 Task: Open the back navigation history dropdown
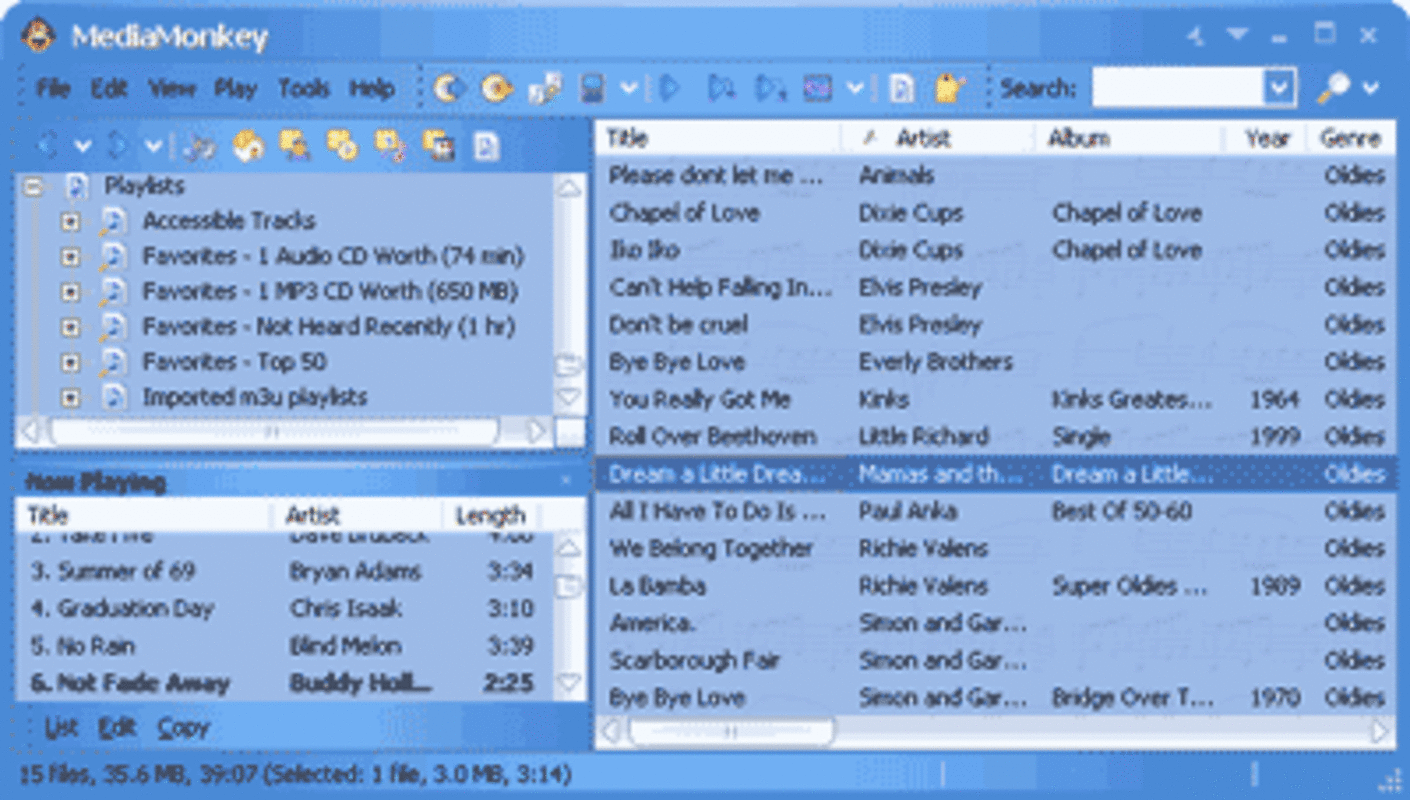click(x=82, y=145)
